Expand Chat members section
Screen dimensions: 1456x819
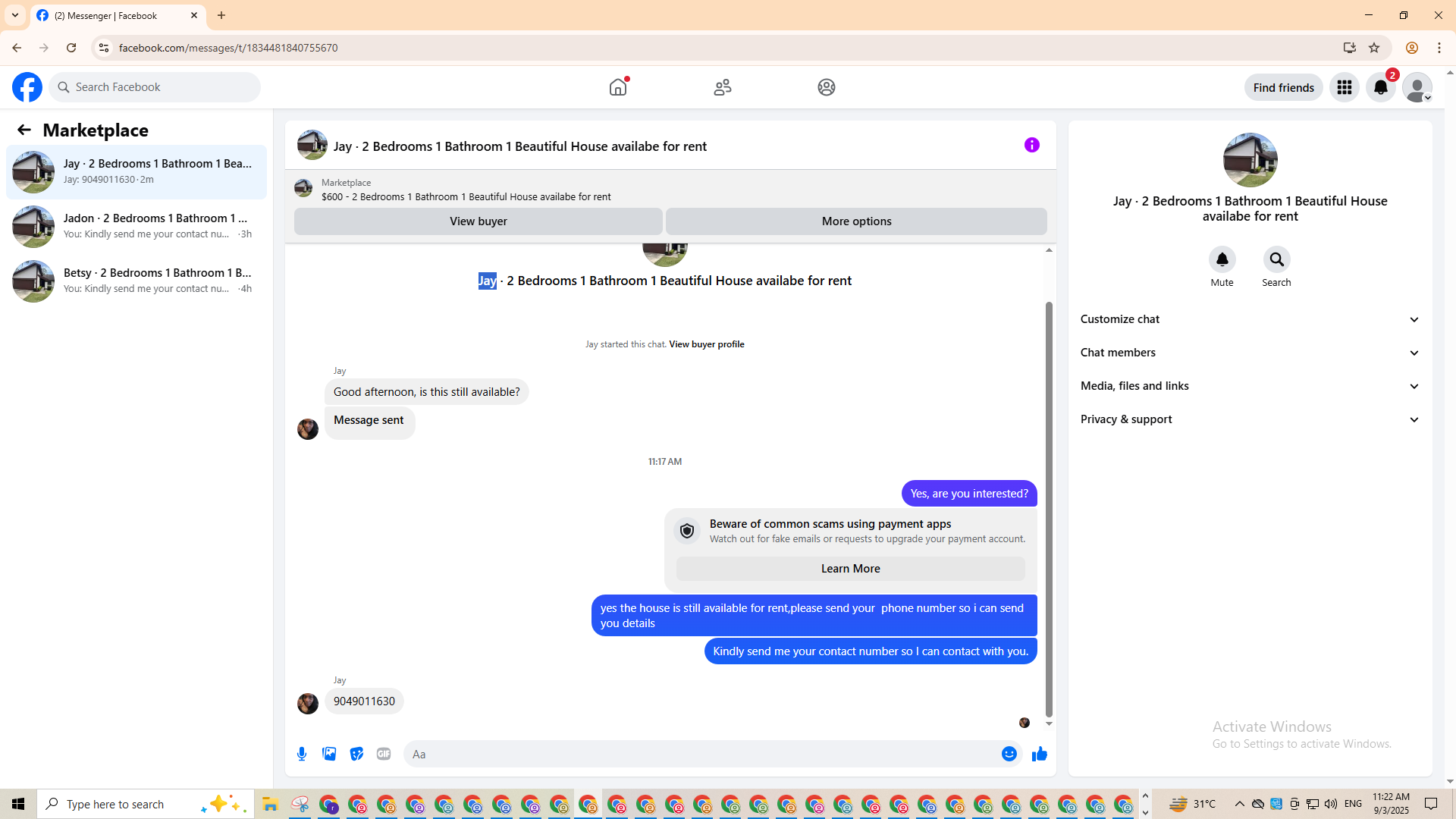pyautogui.click(x=1250, y=353)
